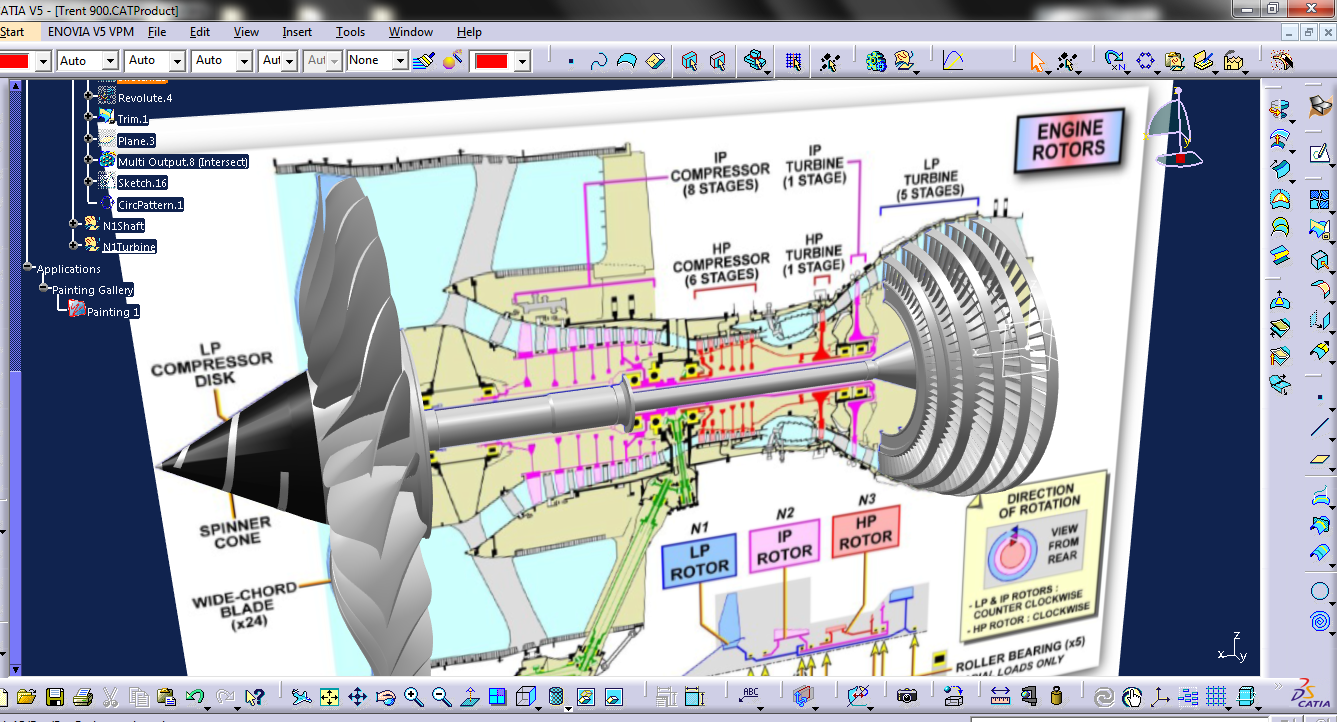Toggle the work on support grid icon bottom toolbar

click(1216, 696)
